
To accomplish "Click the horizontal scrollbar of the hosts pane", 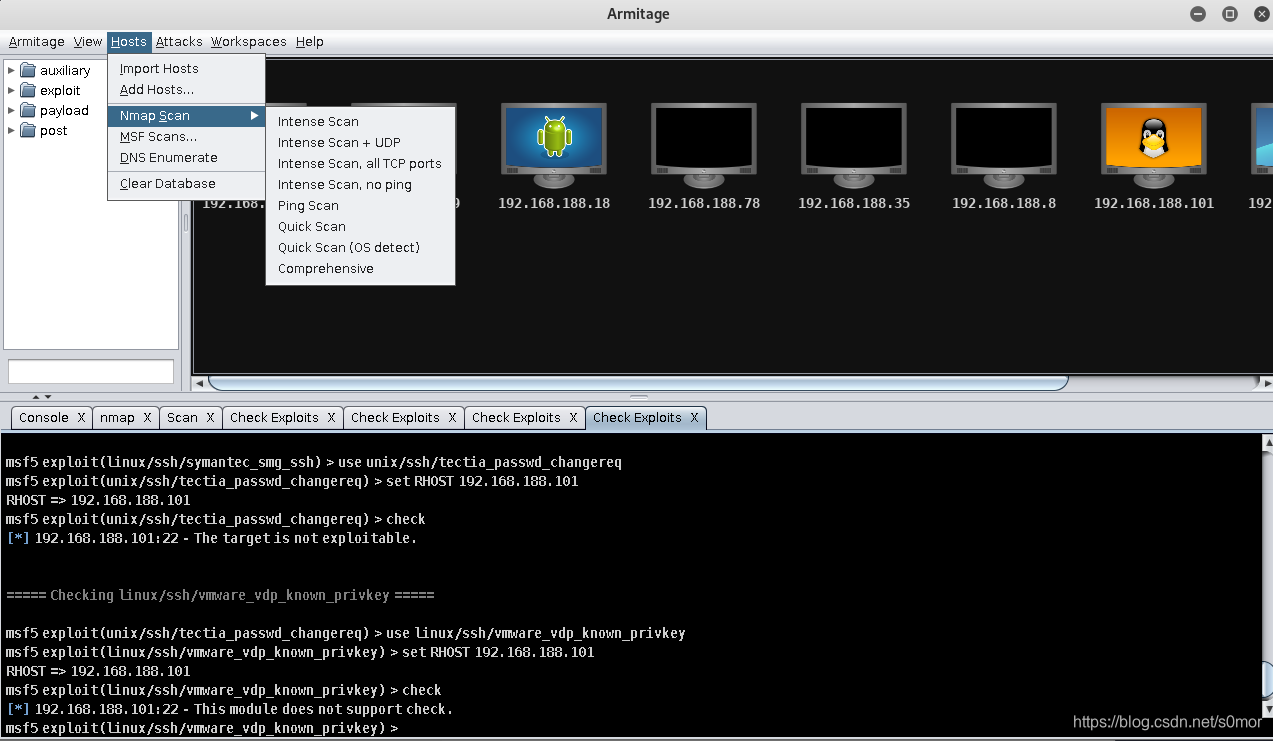I will [x=638, y=383].
